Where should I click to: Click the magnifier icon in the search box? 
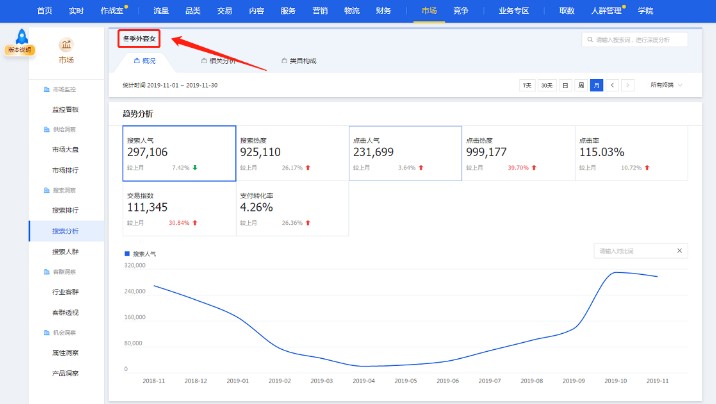(591, 40)
